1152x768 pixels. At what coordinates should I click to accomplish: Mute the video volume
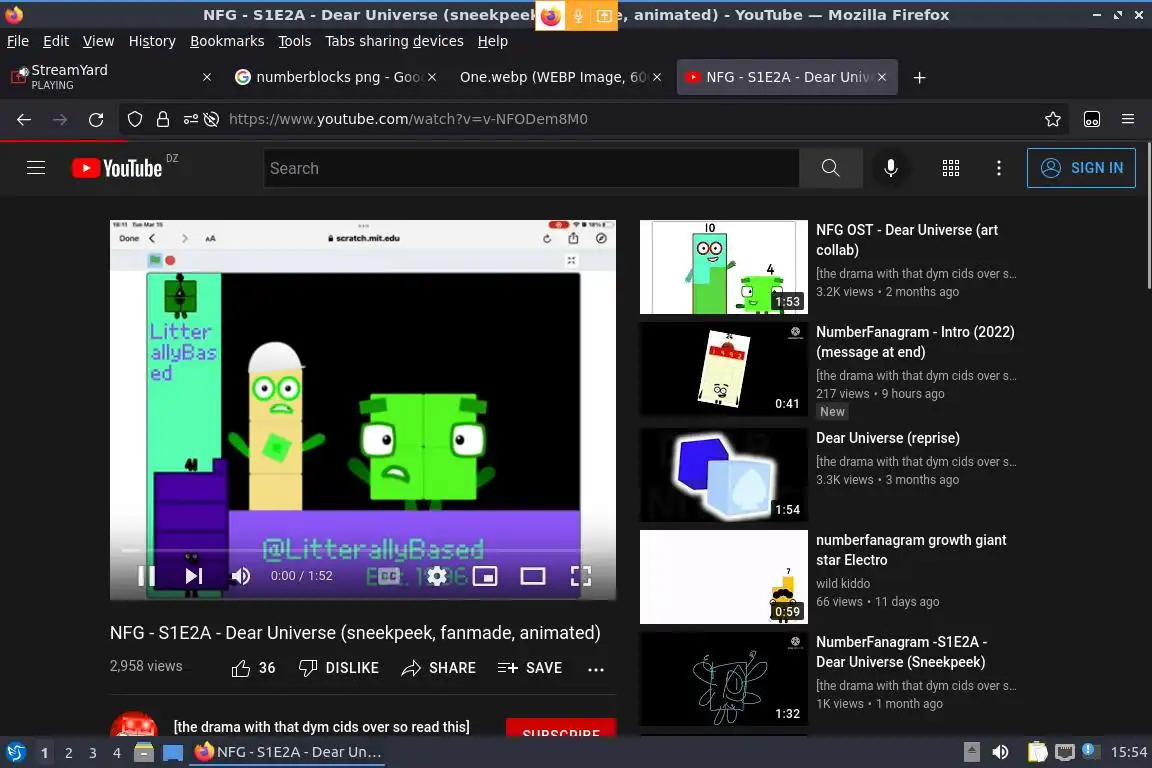pos(240,575)
